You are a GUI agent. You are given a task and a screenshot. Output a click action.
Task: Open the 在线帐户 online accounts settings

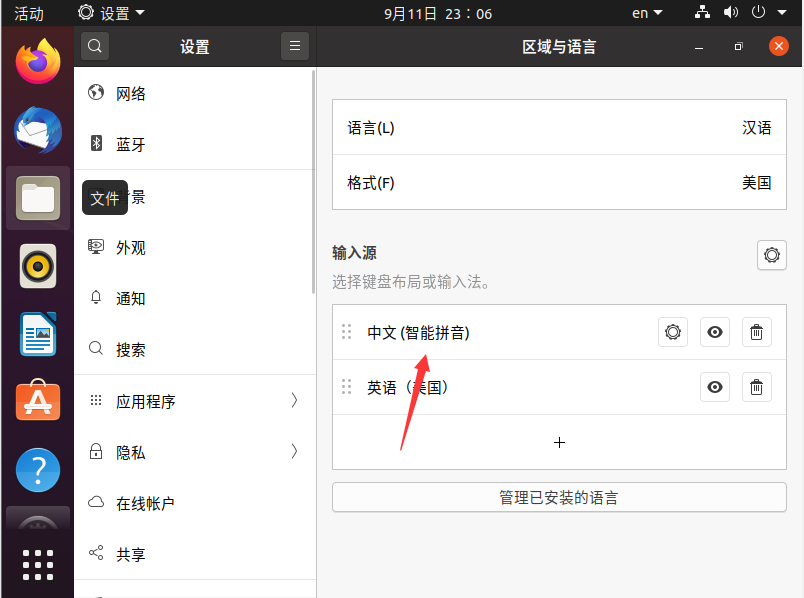point(195,503)
